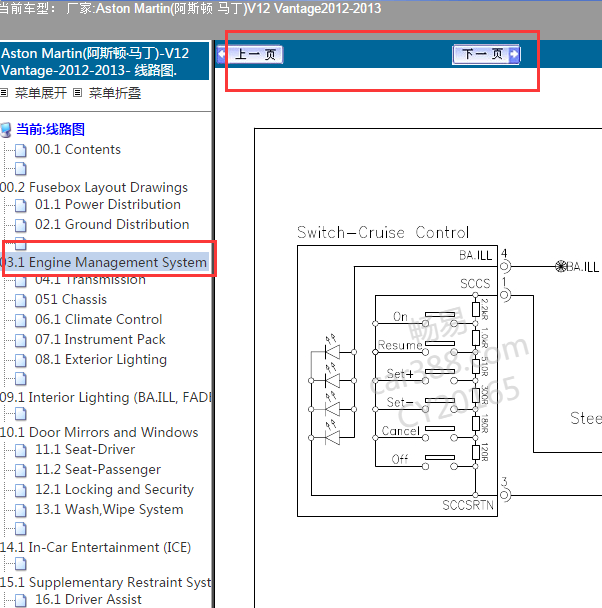Open 09.1 Interior Lighting entry
The image size is (602, 608).
(105, 397)
